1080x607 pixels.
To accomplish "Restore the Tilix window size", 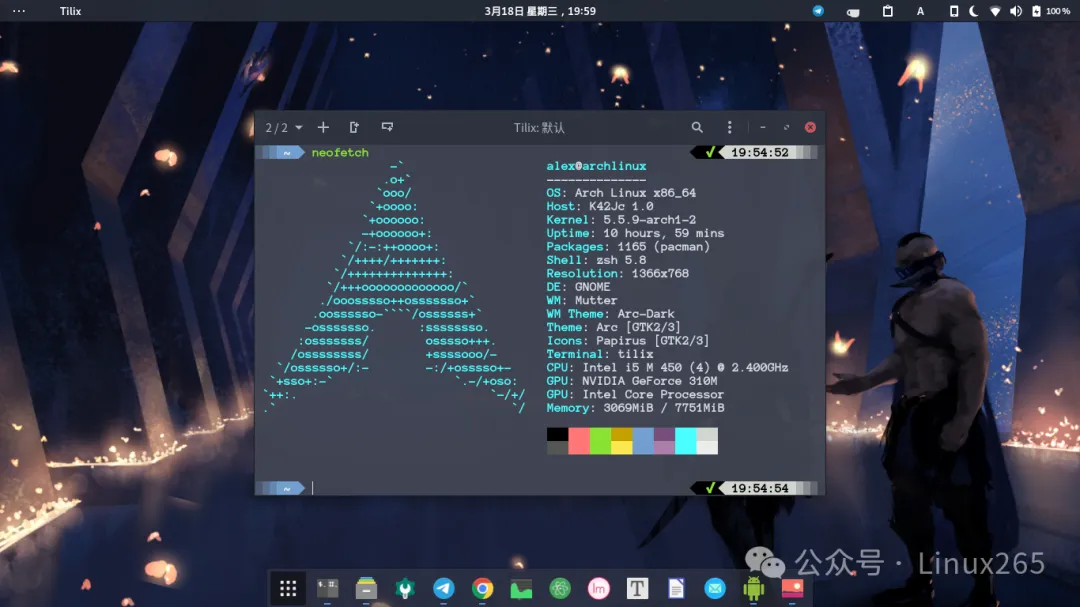I will (786, 127).
